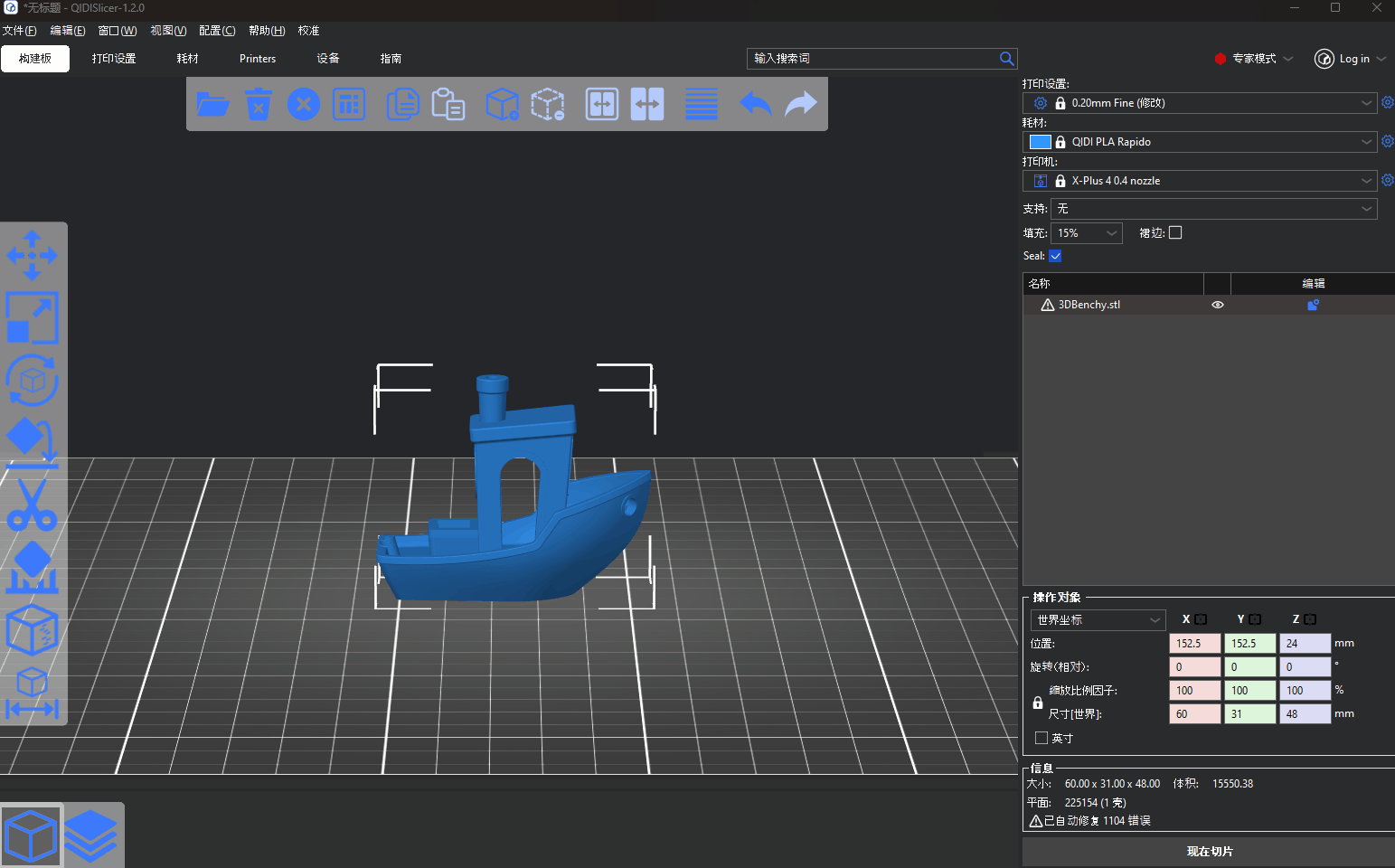Open the 编辑(E) menu
The width and height of the screenshot is (1395, 868).
[68, 31]
